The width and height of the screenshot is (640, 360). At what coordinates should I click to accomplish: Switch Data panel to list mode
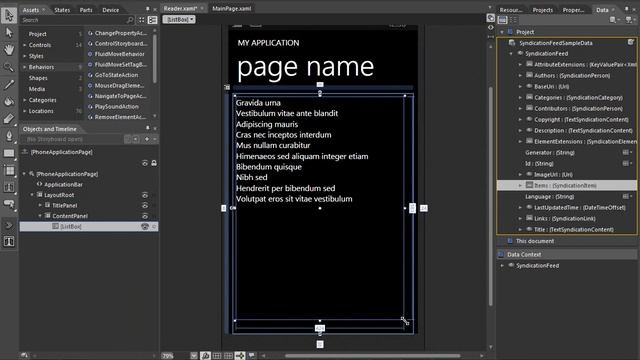pos(502,20)
